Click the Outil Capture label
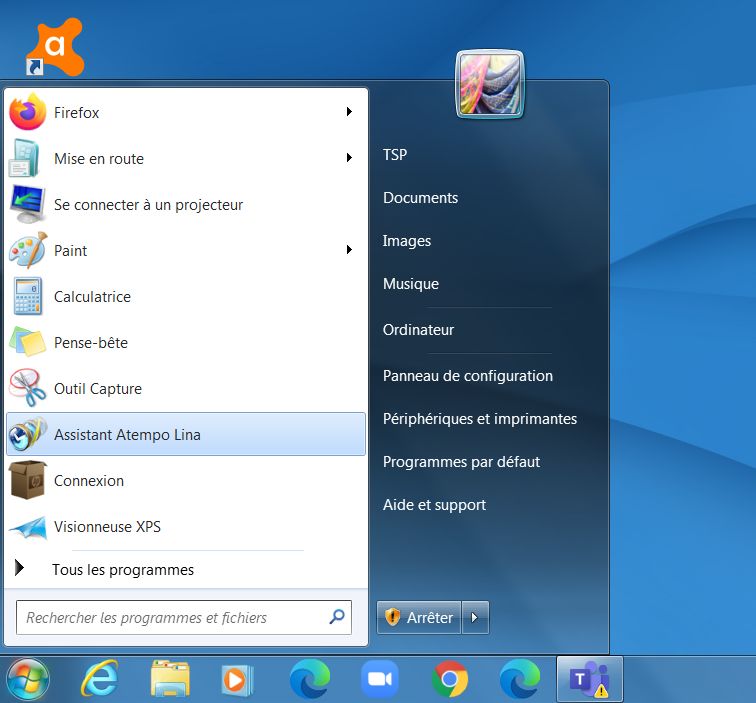 point(98,389)
